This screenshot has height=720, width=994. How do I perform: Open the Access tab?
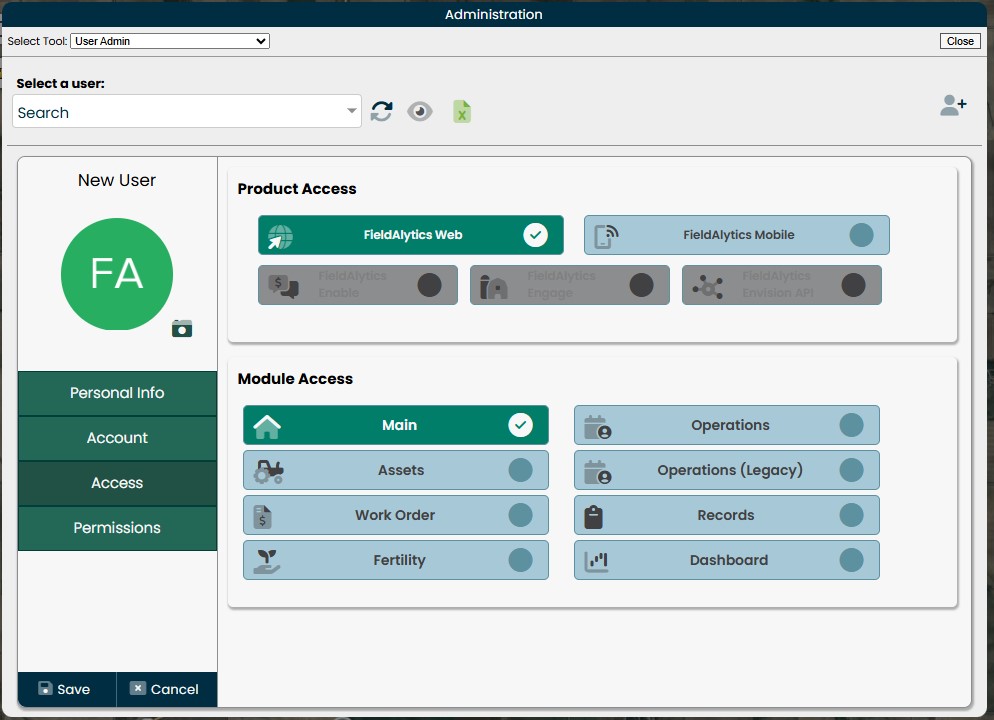point(117,483)
